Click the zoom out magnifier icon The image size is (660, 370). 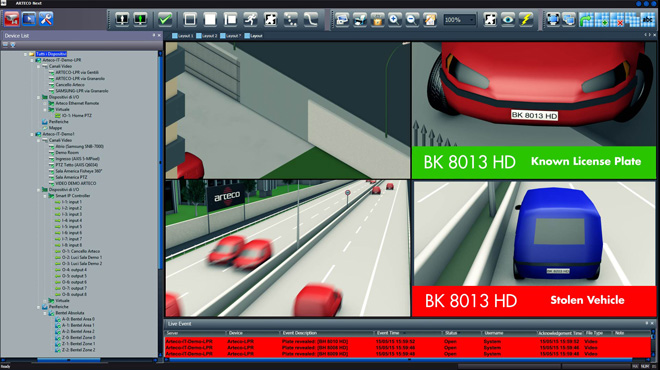pos(412,20)
